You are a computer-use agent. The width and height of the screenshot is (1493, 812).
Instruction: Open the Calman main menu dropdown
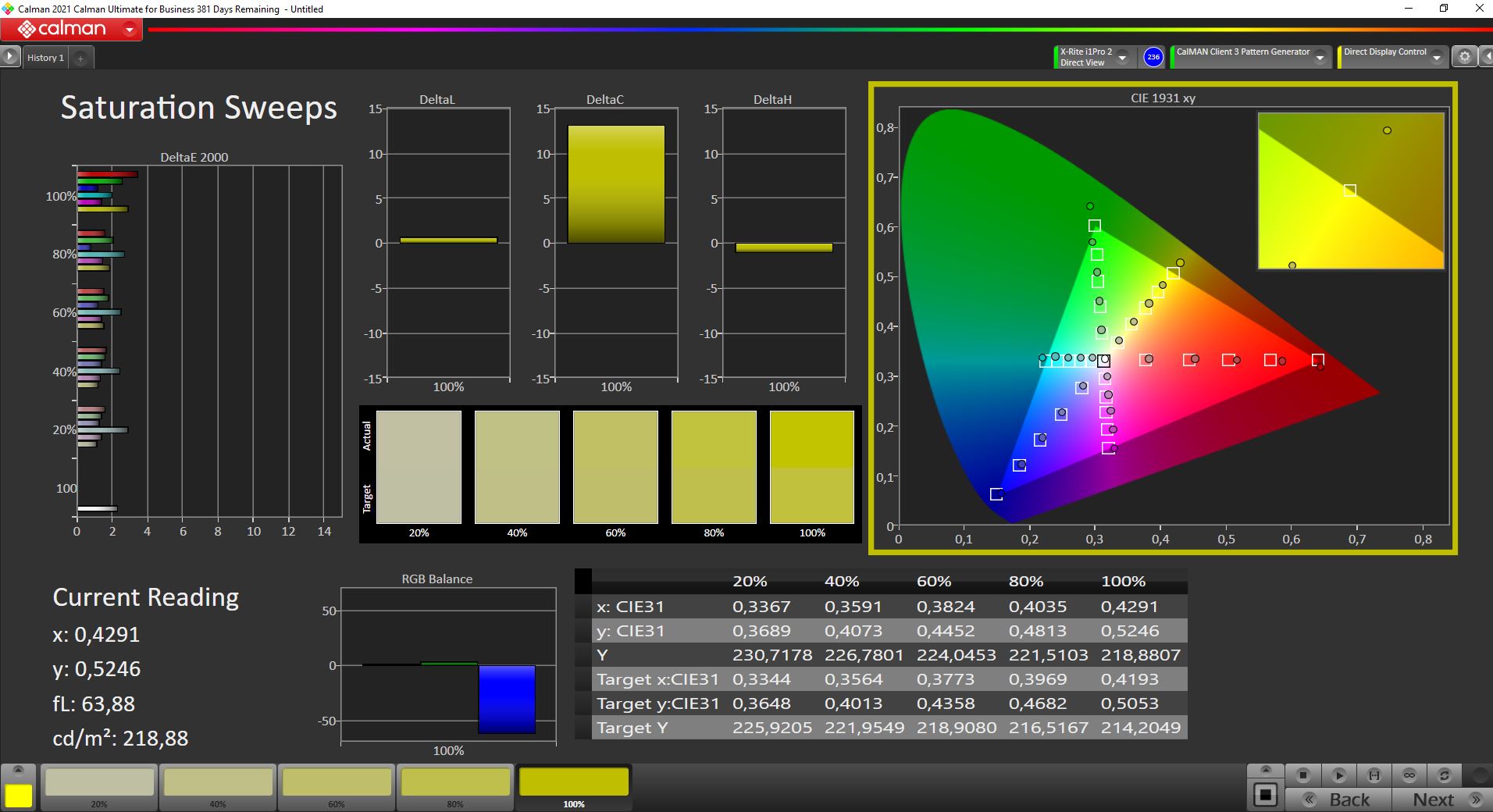(130, 30)
